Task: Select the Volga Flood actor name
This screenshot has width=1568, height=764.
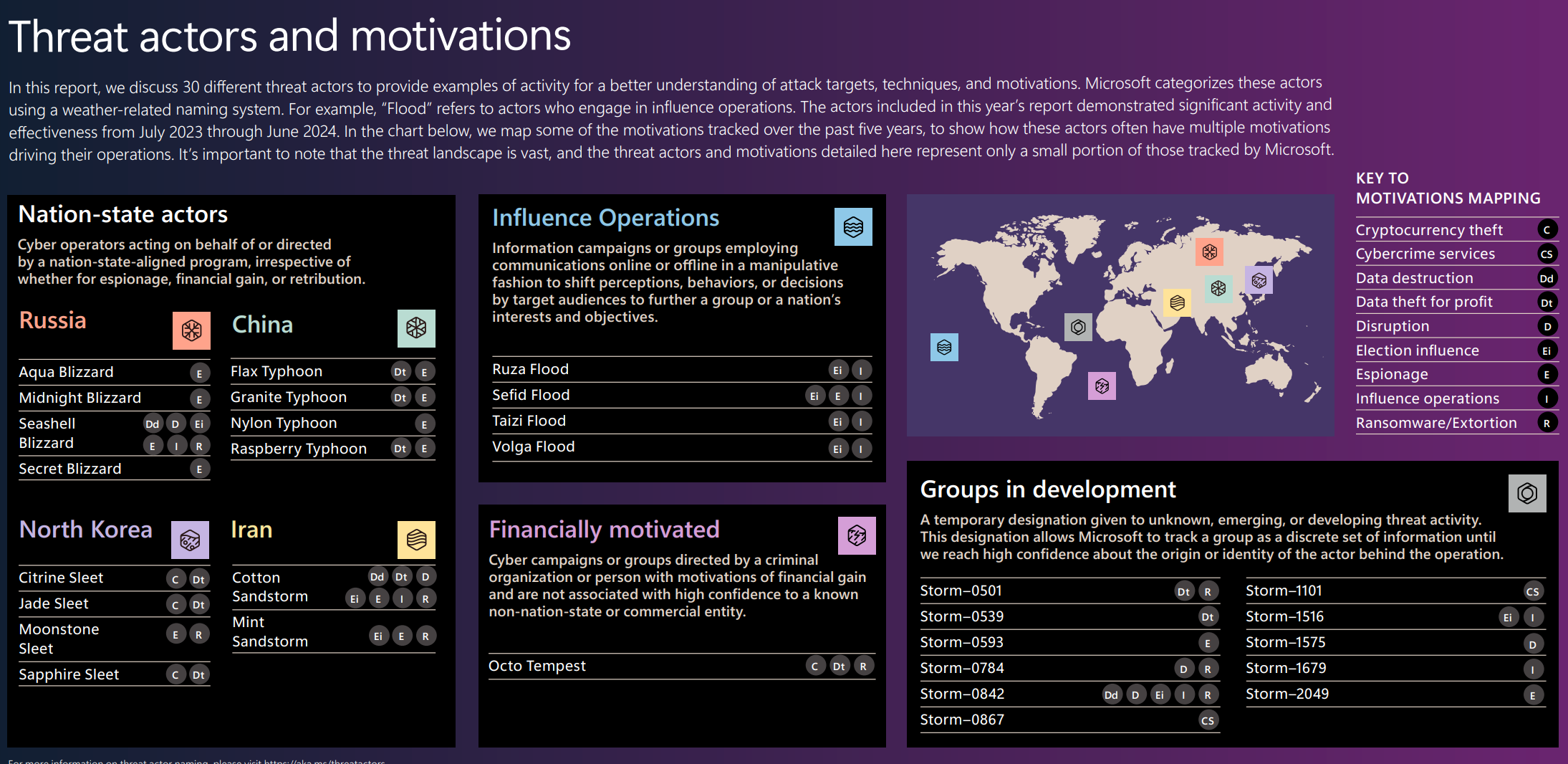Action: [534, 447]
